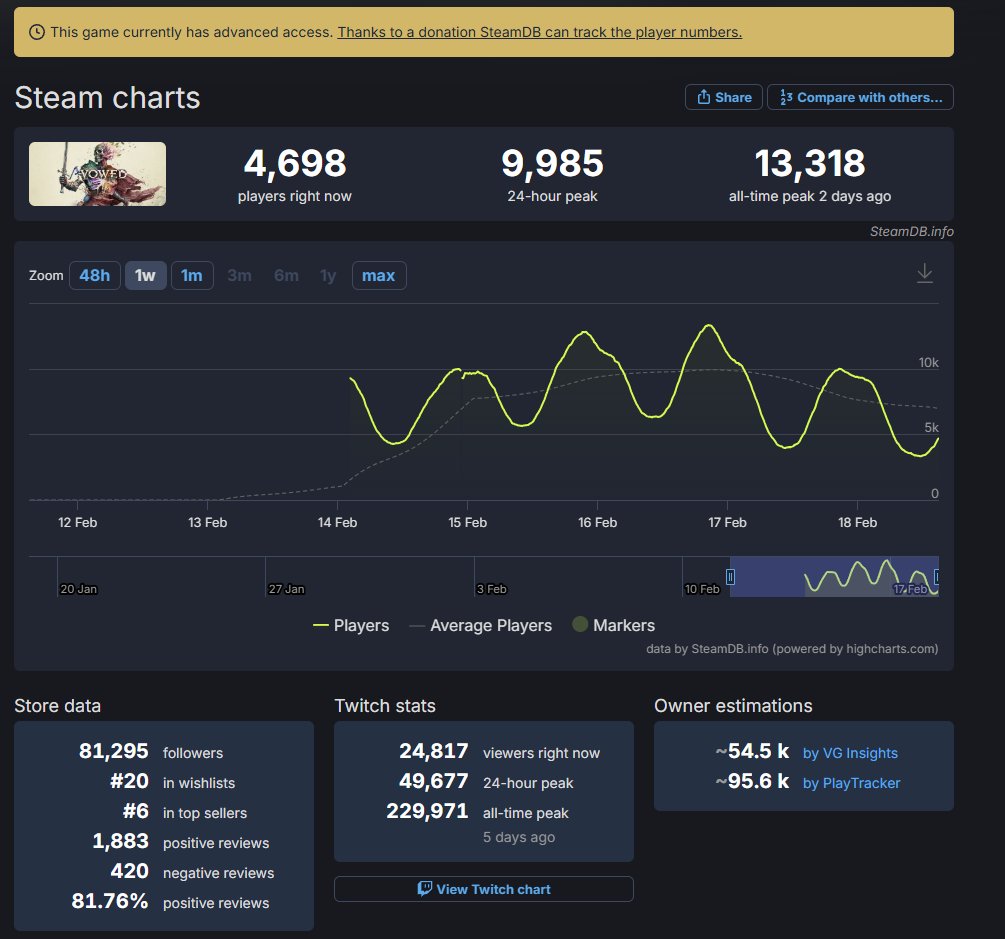Click the 420 negative reviews count
The image size is (1005, 939).
129,871
